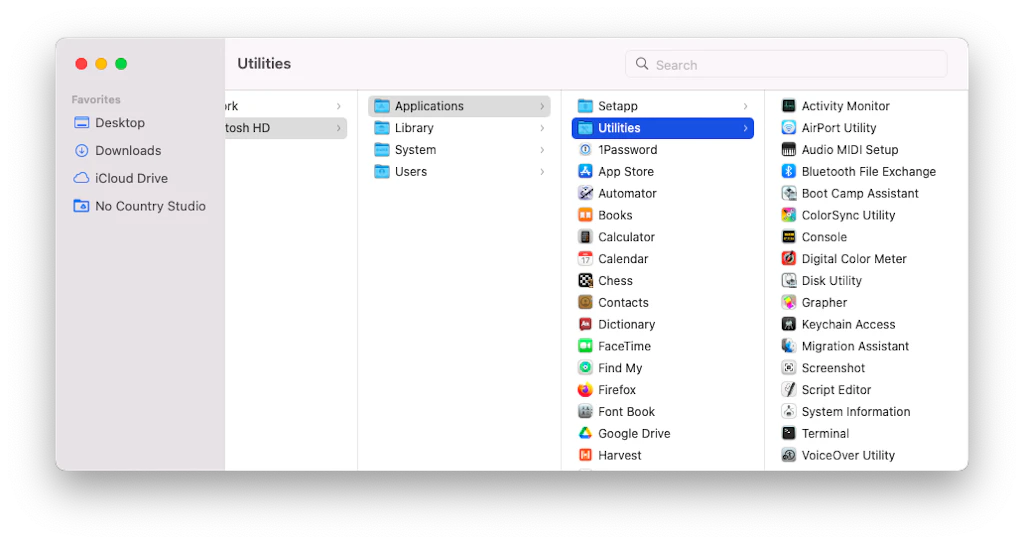Click the red close window button
The width and height of the screenshot is (1024, 544).
coord(81,63)
